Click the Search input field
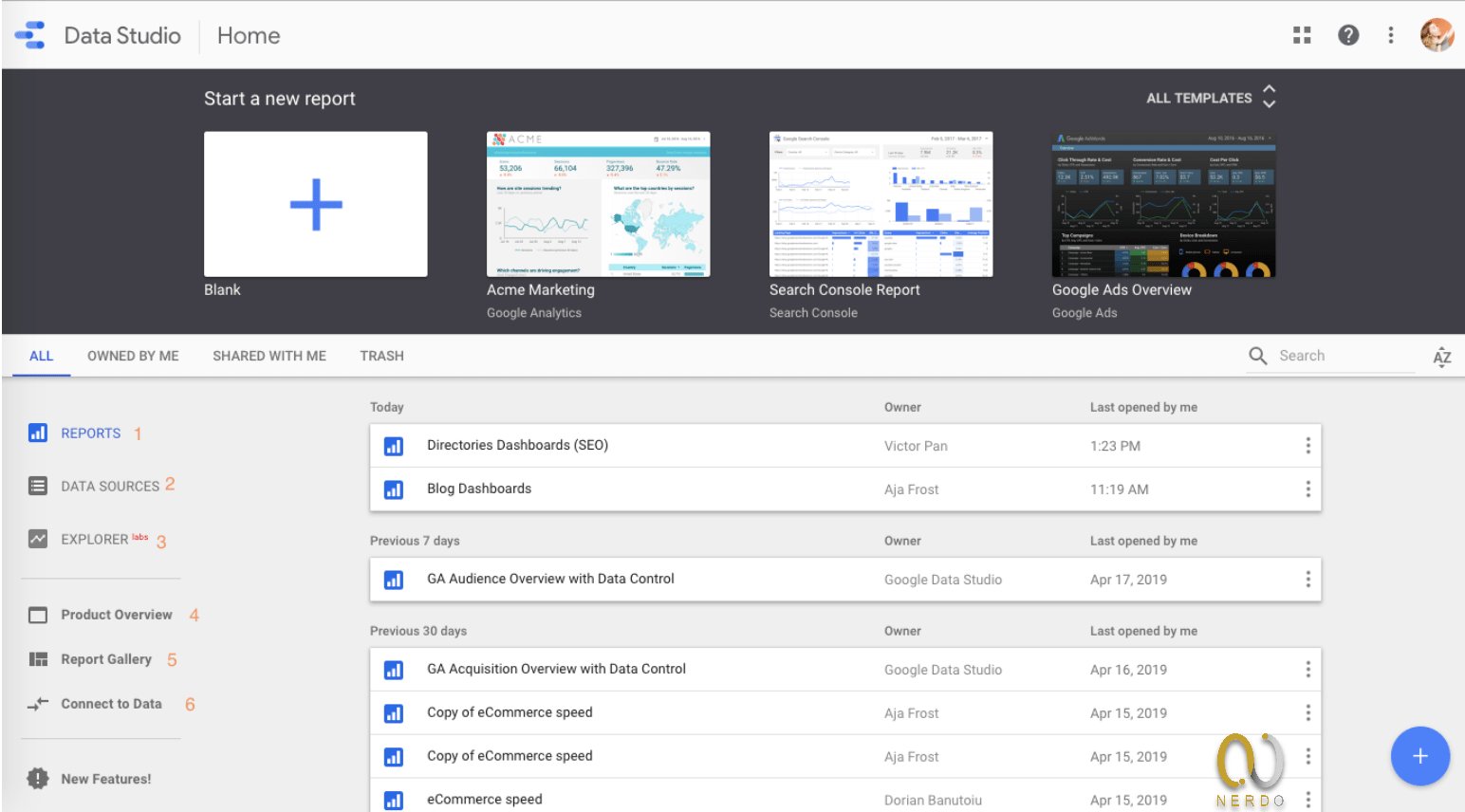Screen dimensions: 1465x812 (x=1345, y=356)
